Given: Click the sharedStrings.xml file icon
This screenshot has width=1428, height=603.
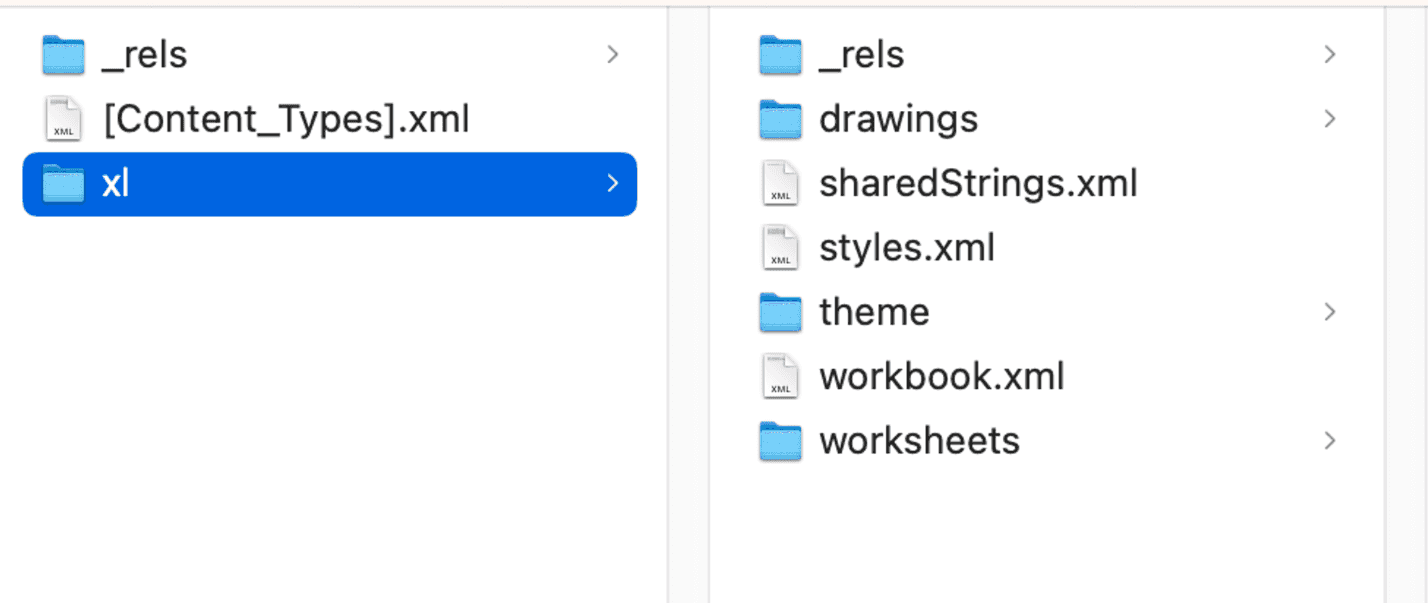Looking at the screenshot, I should 780,184.
